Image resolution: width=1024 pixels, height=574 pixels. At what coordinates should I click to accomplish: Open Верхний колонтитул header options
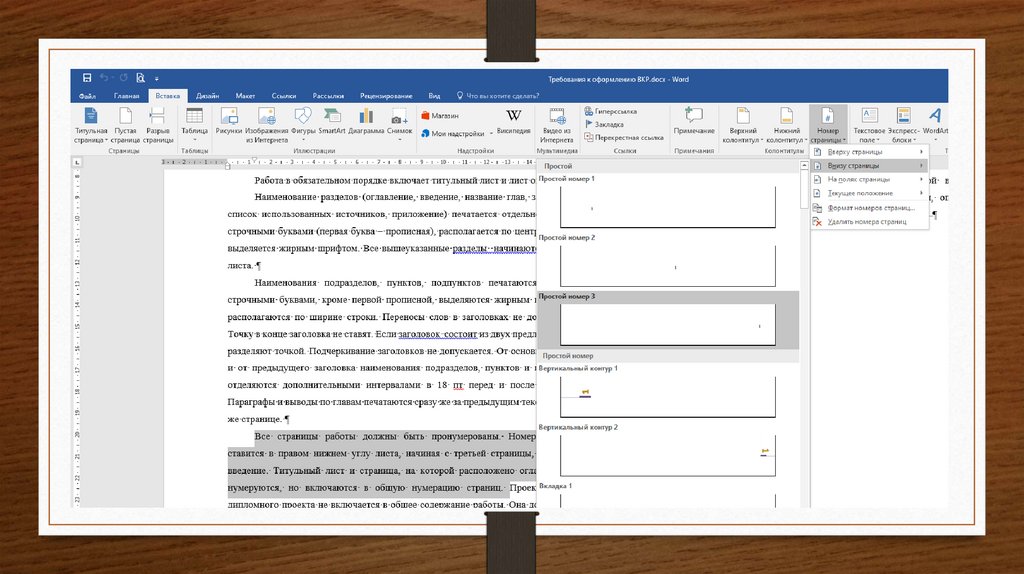coord(743,125)
